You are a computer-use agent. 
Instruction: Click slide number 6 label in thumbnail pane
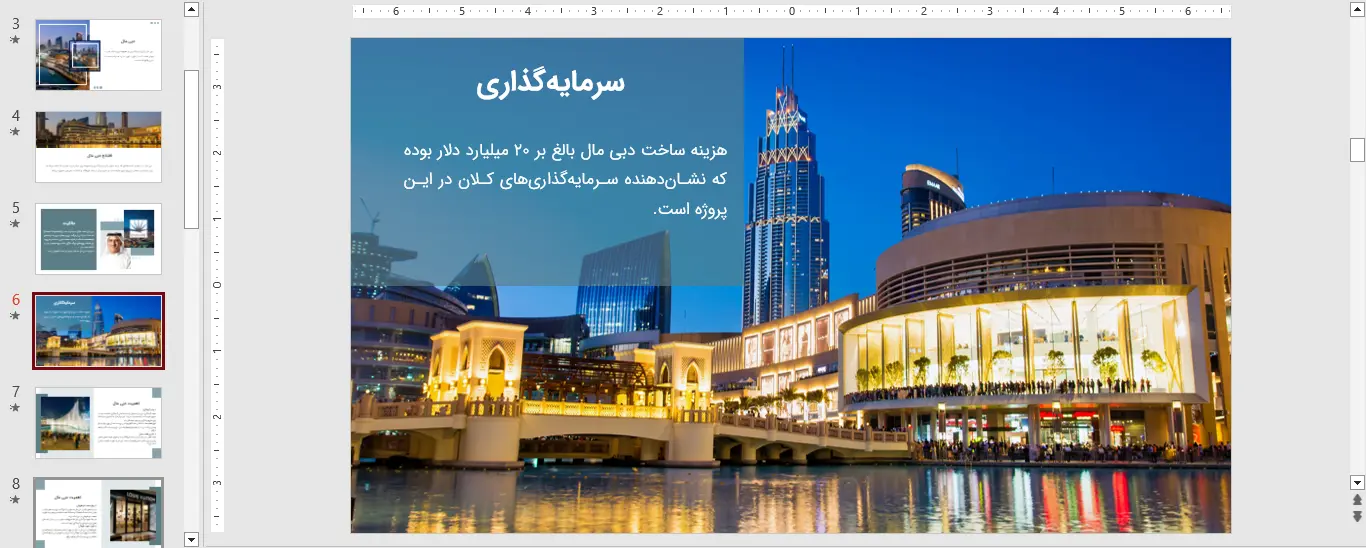(15, 300)
